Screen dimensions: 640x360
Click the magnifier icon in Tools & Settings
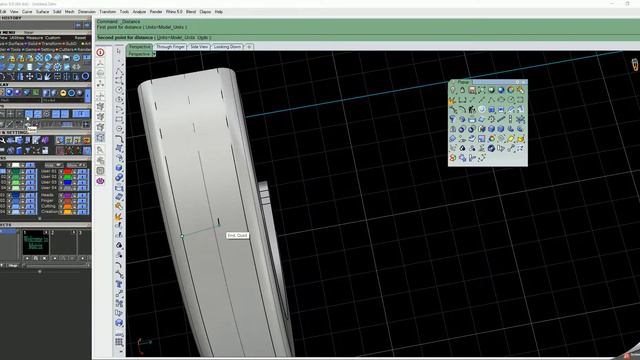[2, 140]
